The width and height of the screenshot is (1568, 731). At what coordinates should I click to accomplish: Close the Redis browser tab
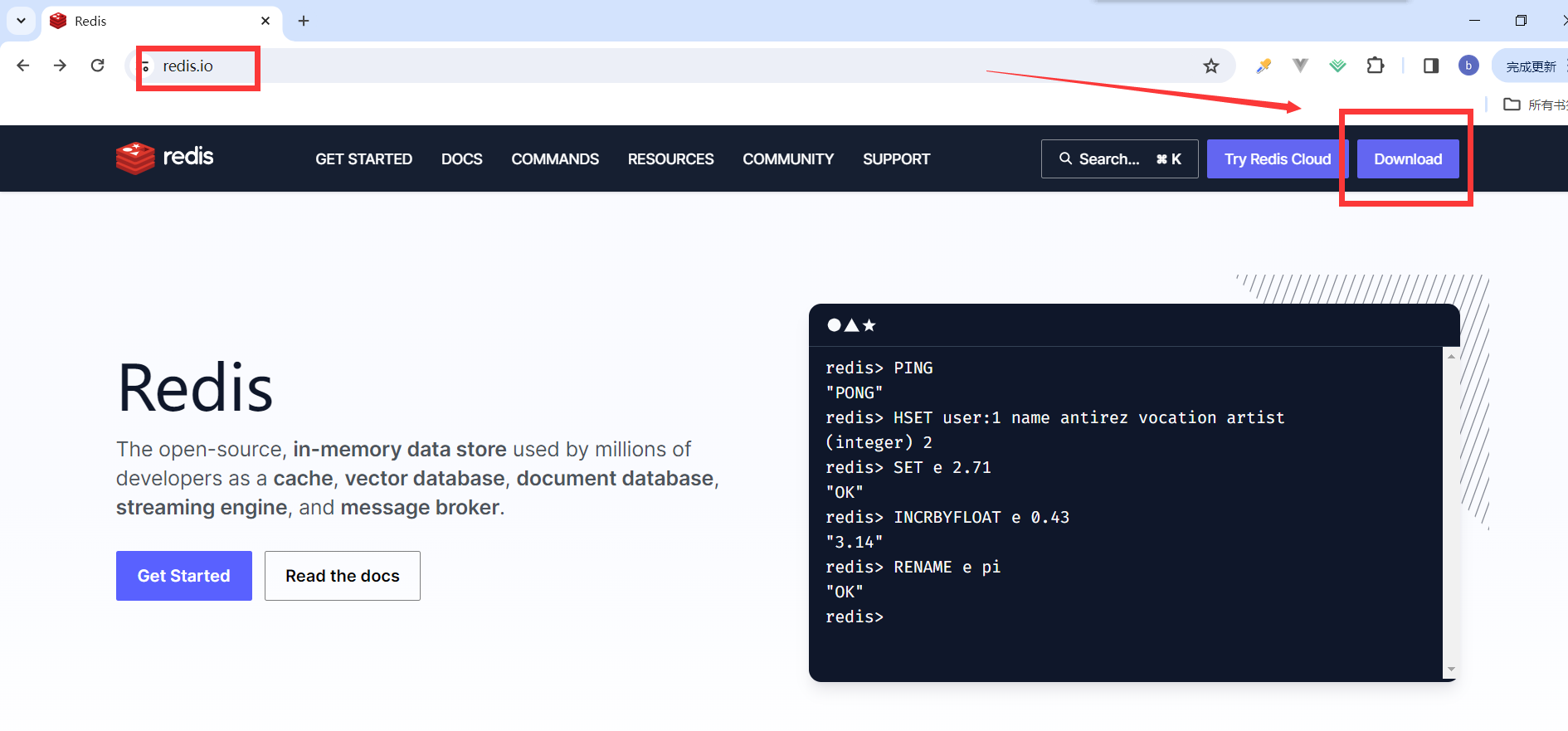(265, 21)
